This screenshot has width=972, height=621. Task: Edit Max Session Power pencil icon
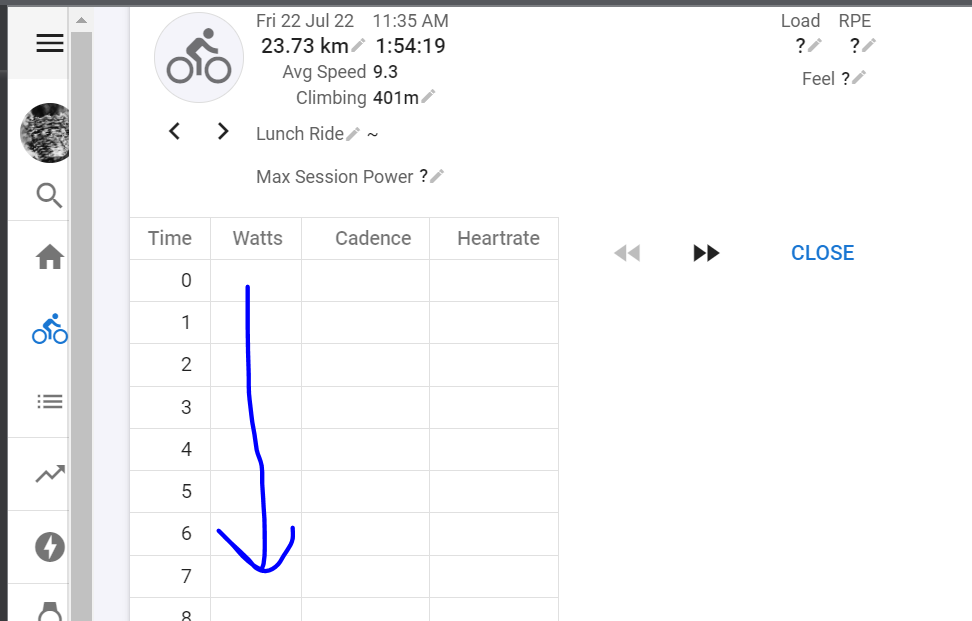436,176
